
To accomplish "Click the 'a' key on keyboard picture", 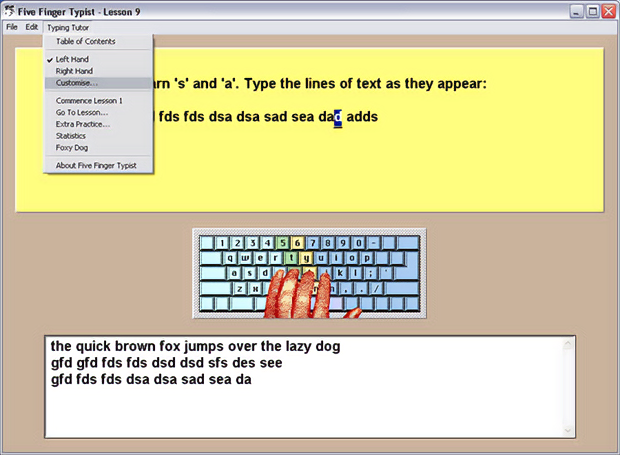I will [234, 273].
